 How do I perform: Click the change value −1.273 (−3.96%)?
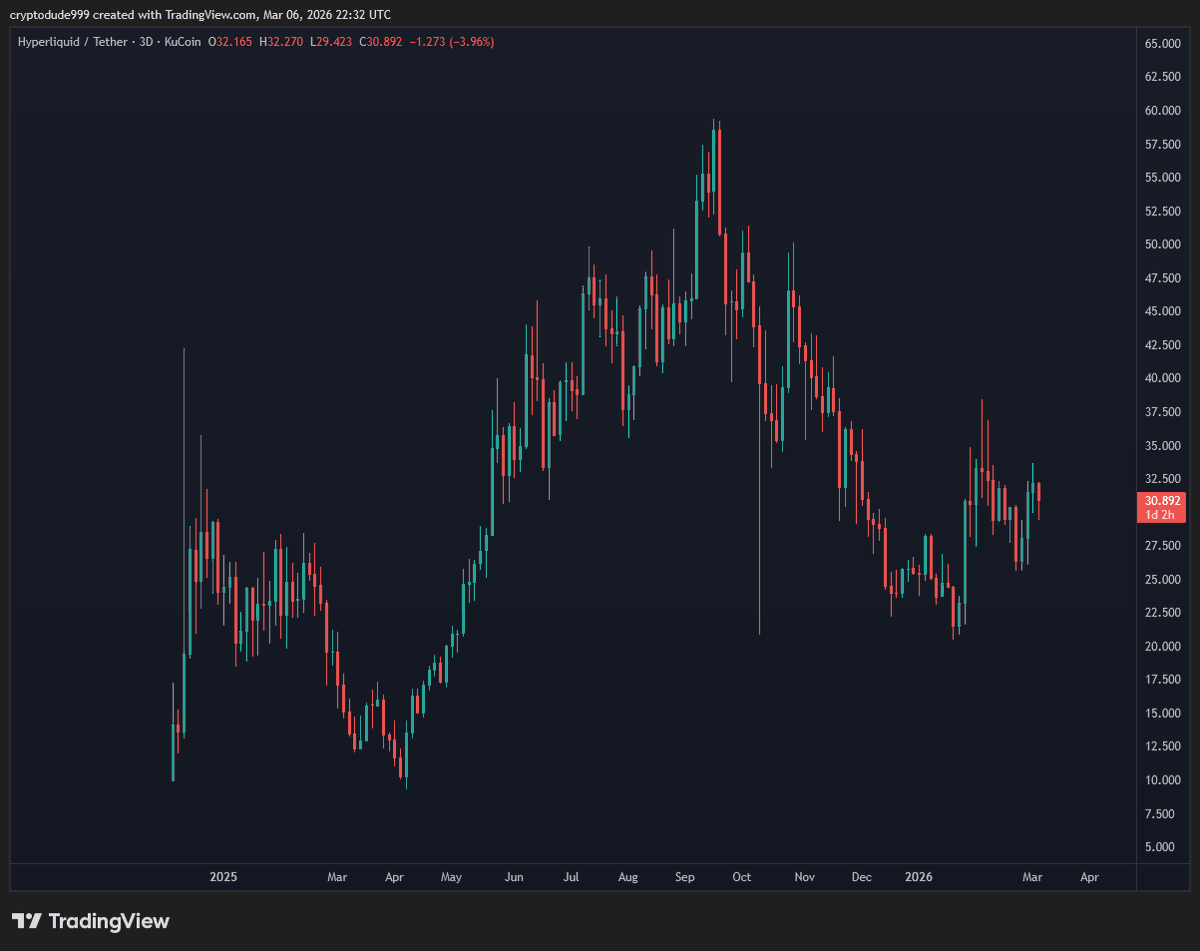452,42
